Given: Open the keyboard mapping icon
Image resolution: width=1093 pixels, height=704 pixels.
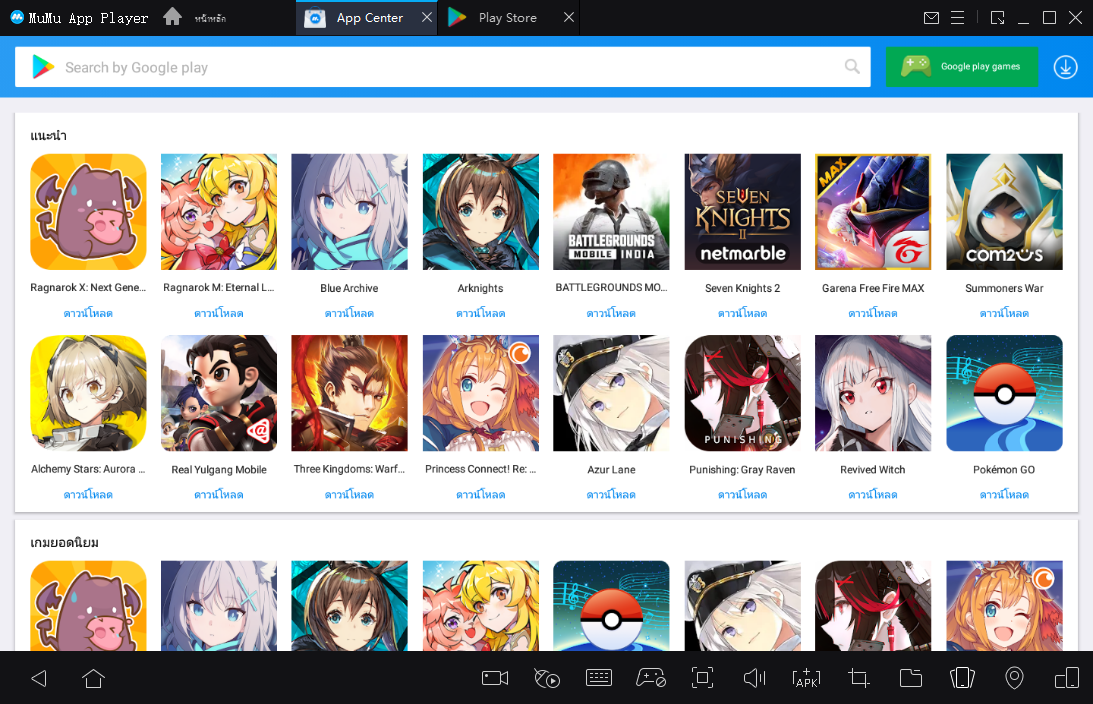Looking at the screenshot, I should [599, 678].
